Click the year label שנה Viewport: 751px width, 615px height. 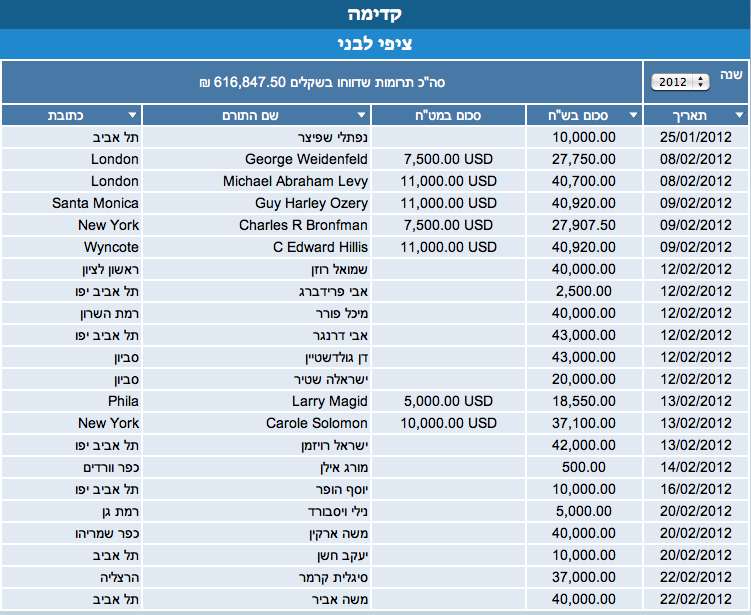click(x=731, y=75)
